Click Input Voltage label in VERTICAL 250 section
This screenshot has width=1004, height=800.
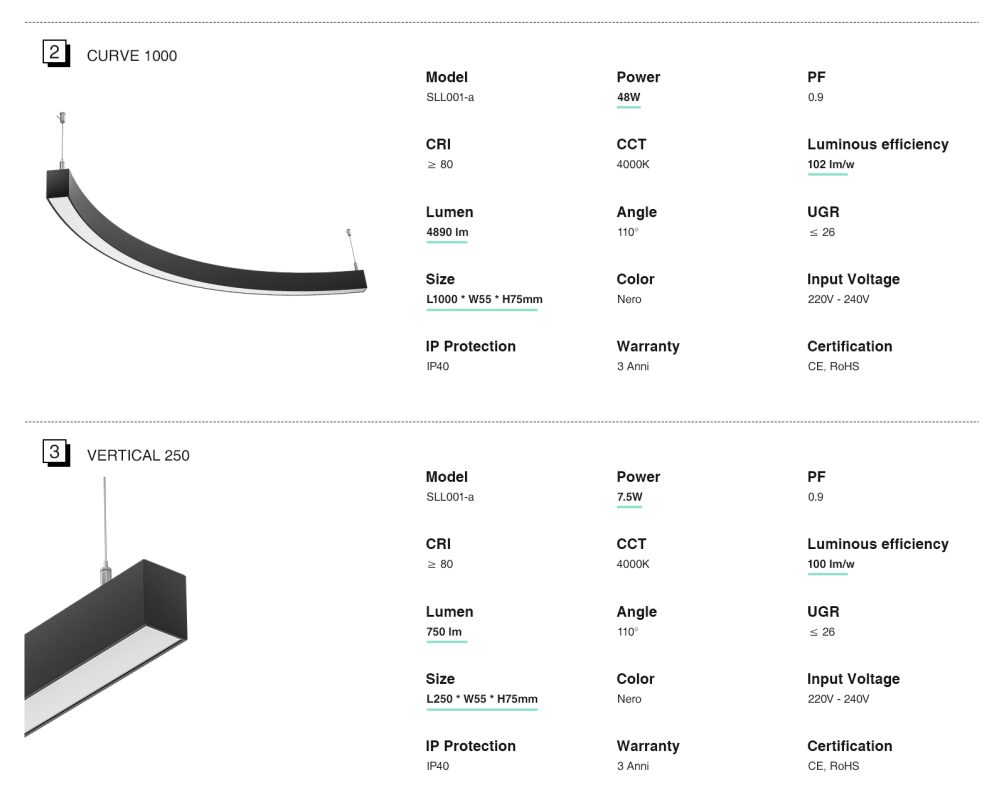(853, 679)
